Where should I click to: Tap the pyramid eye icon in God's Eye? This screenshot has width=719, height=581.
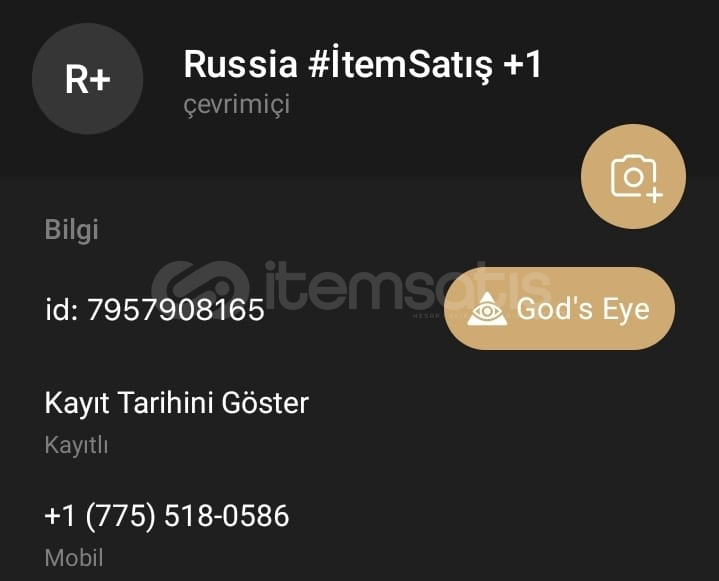(x=487, y=309)
